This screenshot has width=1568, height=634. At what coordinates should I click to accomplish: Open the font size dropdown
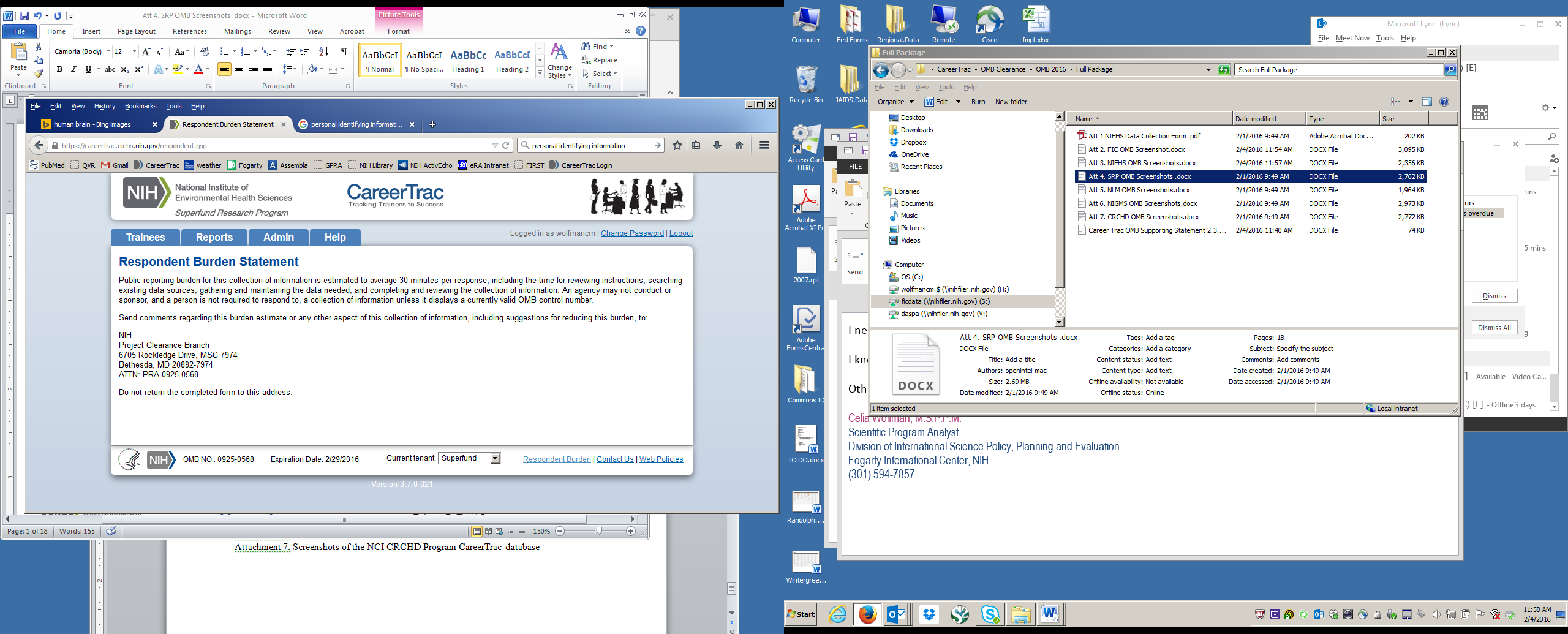coord(134,51)
